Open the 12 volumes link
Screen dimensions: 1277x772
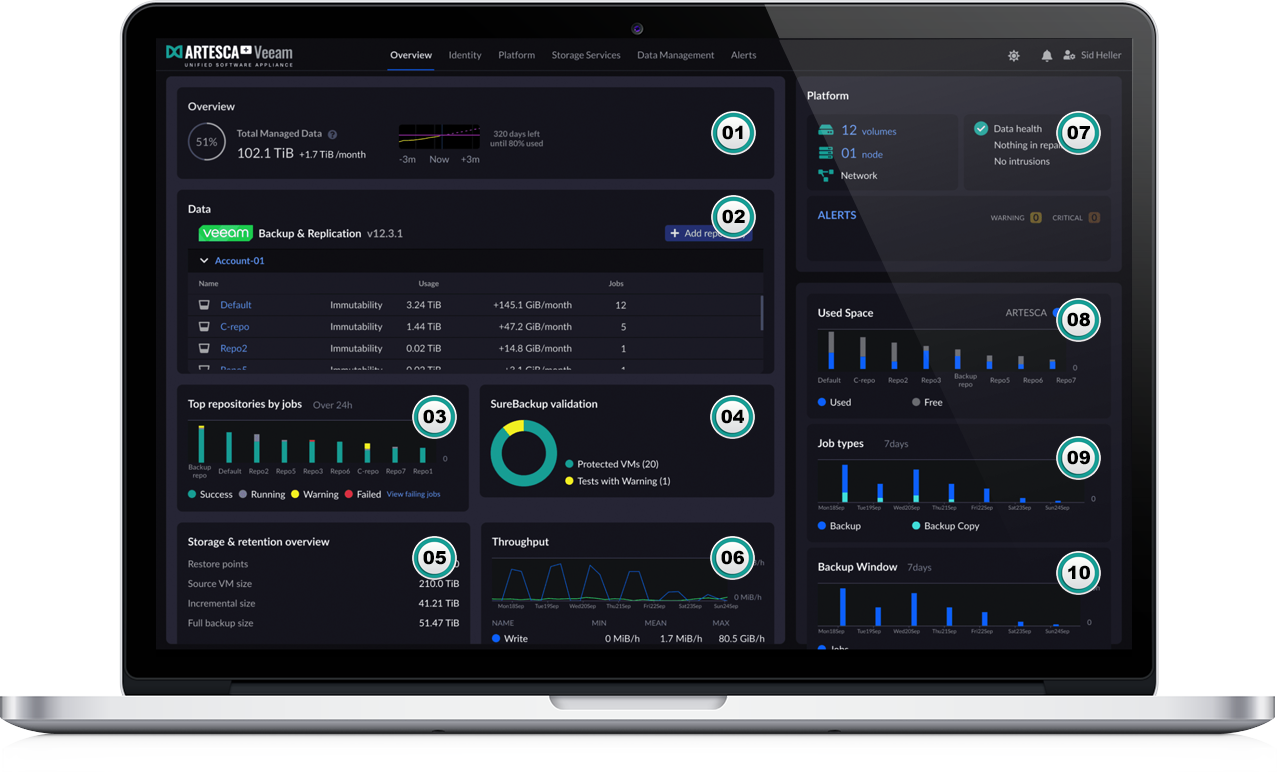pos(868,131)
